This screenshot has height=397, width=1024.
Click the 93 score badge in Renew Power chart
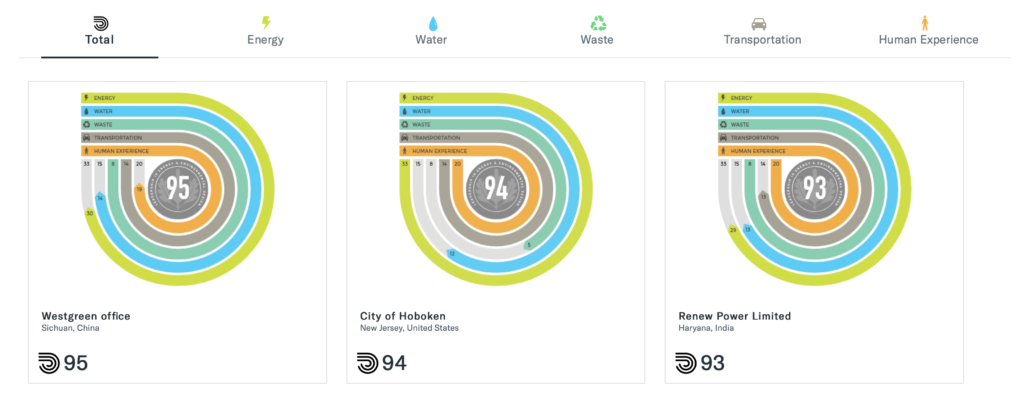pos(815,188)
